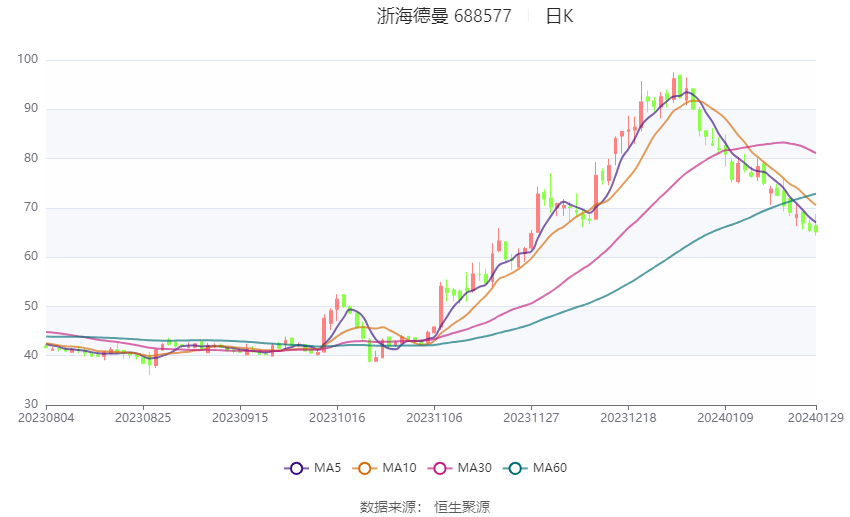Click the 日K label in title
Image resolution: width=850 pixels, height=517 pixels.
pos(559,16)
